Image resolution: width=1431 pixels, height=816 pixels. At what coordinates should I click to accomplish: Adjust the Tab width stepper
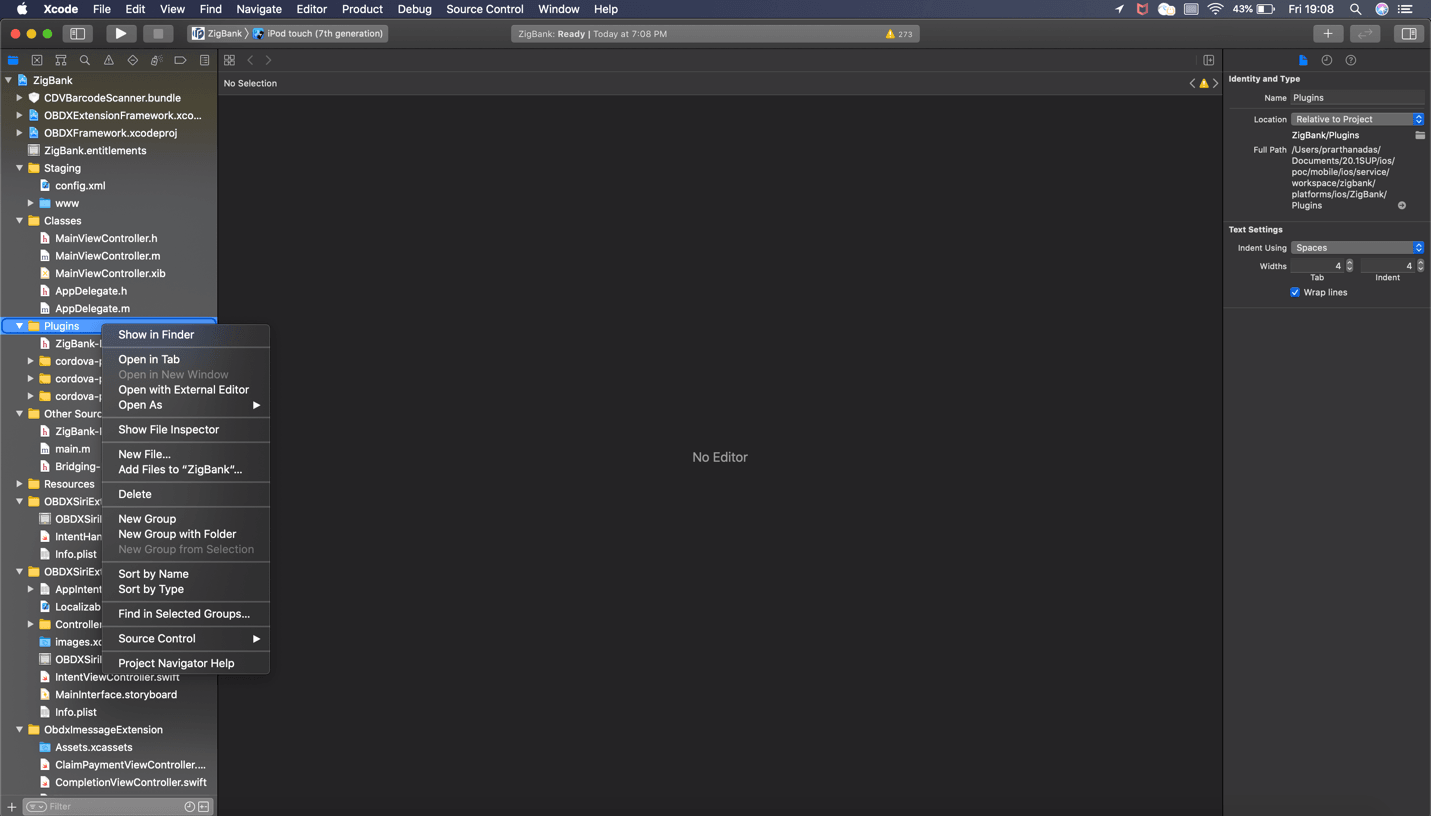(x=1350, y=266)
